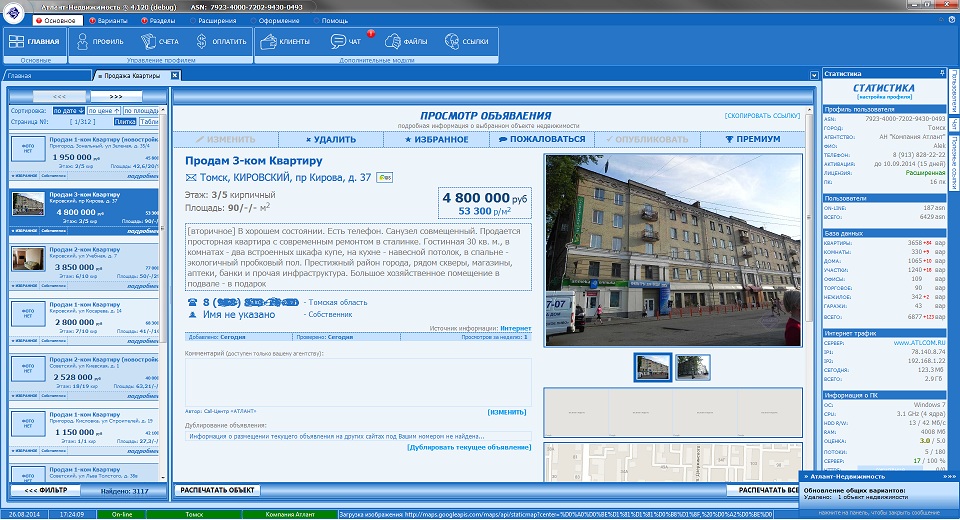Image resolution: width=960 pixels, height=520 pixels.
Task: Click Скопировать ссылку link
Action: (x=762, y=115)
